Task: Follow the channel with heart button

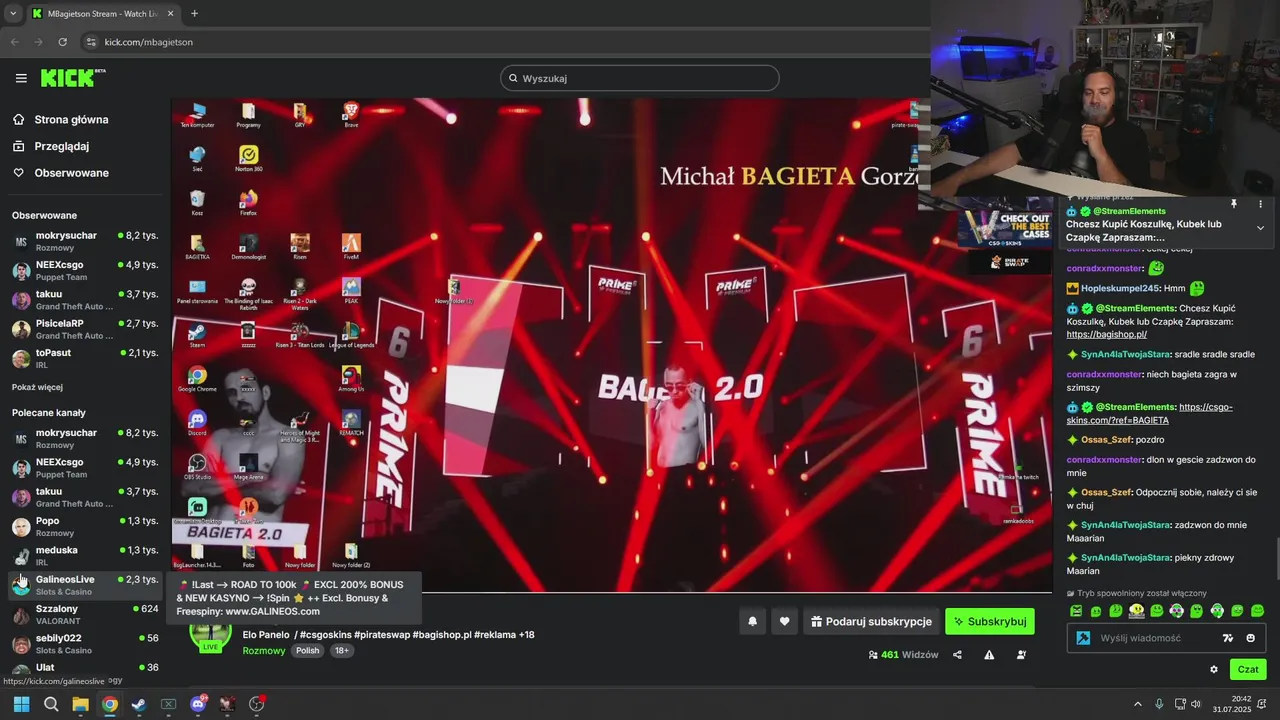Action: point(784,621)
